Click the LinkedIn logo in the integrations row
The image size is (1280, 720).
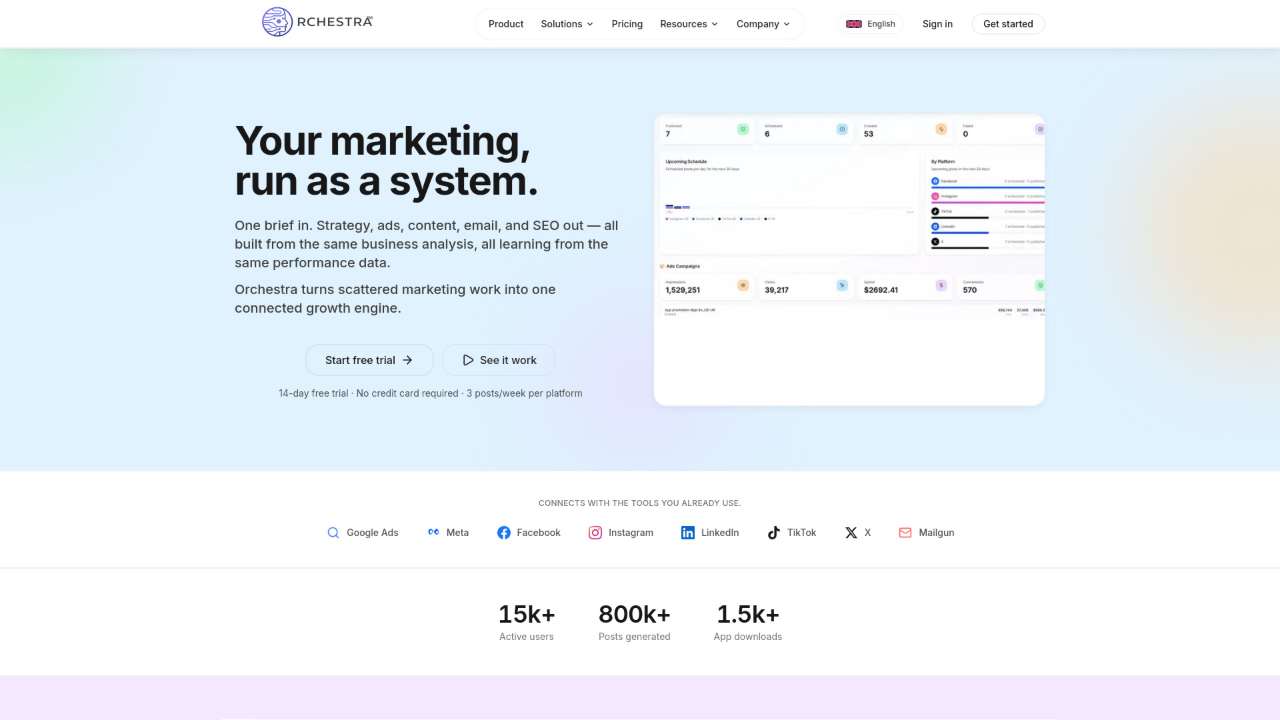(688, 533)
